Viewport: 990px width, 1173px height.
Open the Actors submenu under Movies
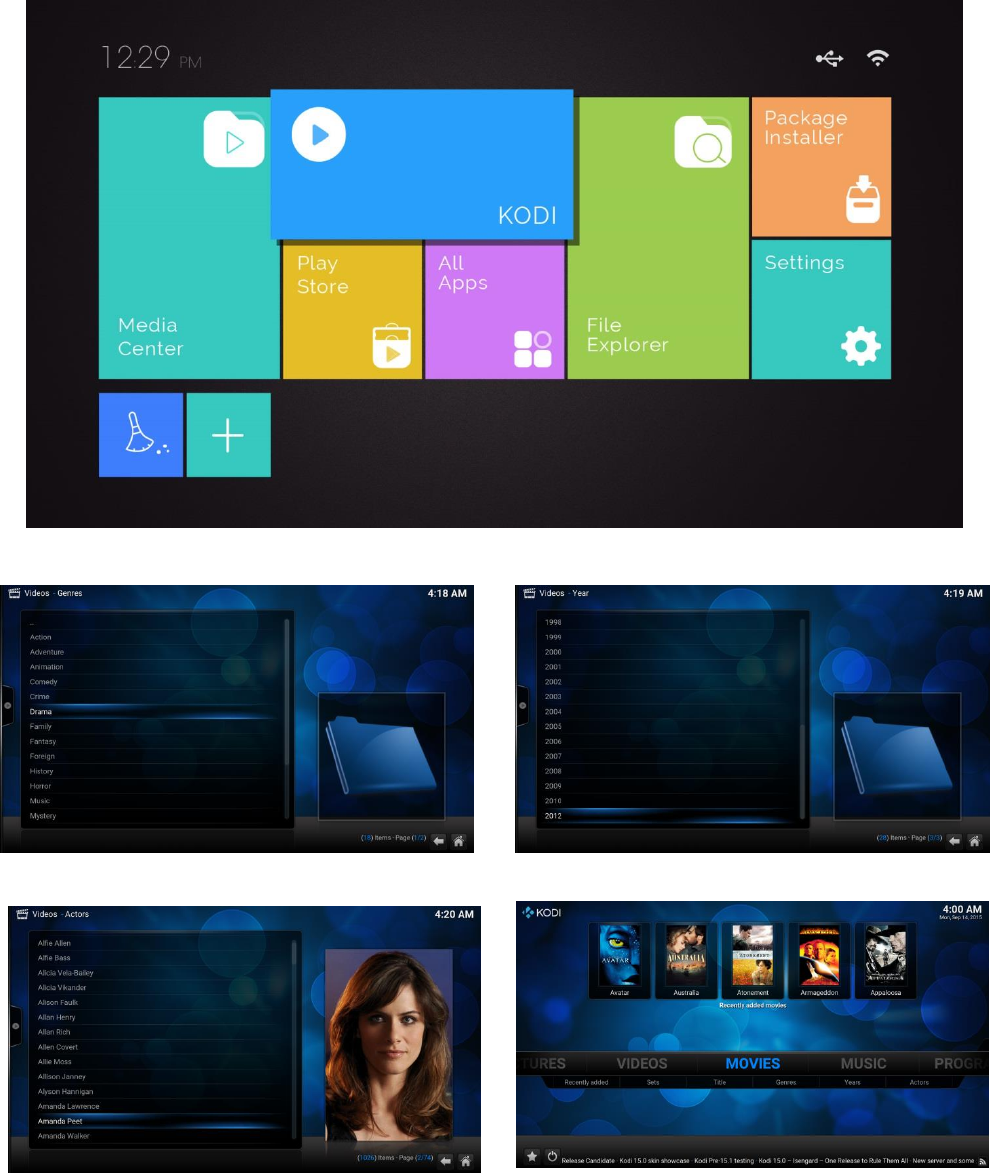pyautogui.click(x=919, y=1082)
